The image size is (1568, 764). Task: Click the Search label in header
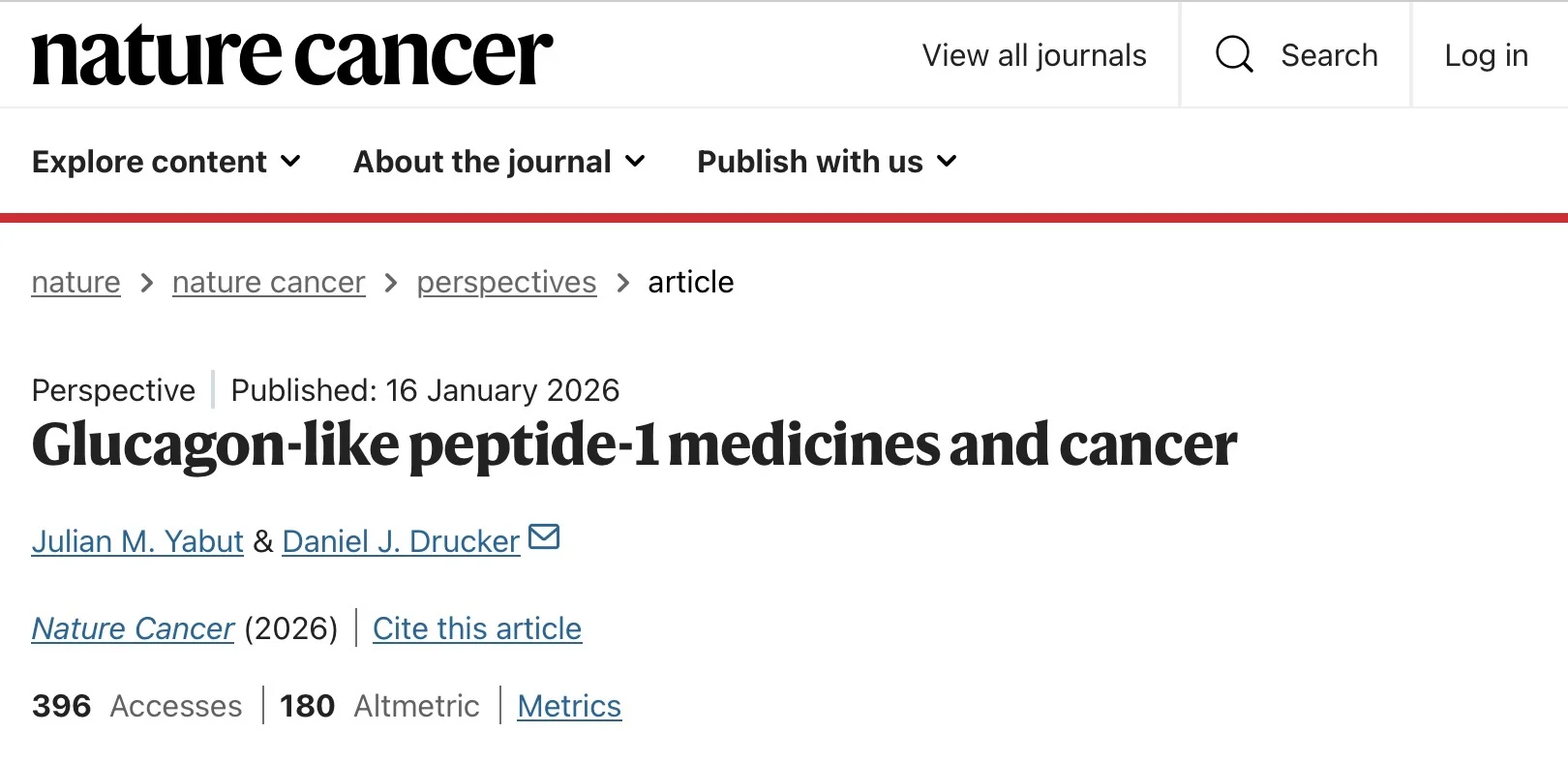(x=1329, y=55)
